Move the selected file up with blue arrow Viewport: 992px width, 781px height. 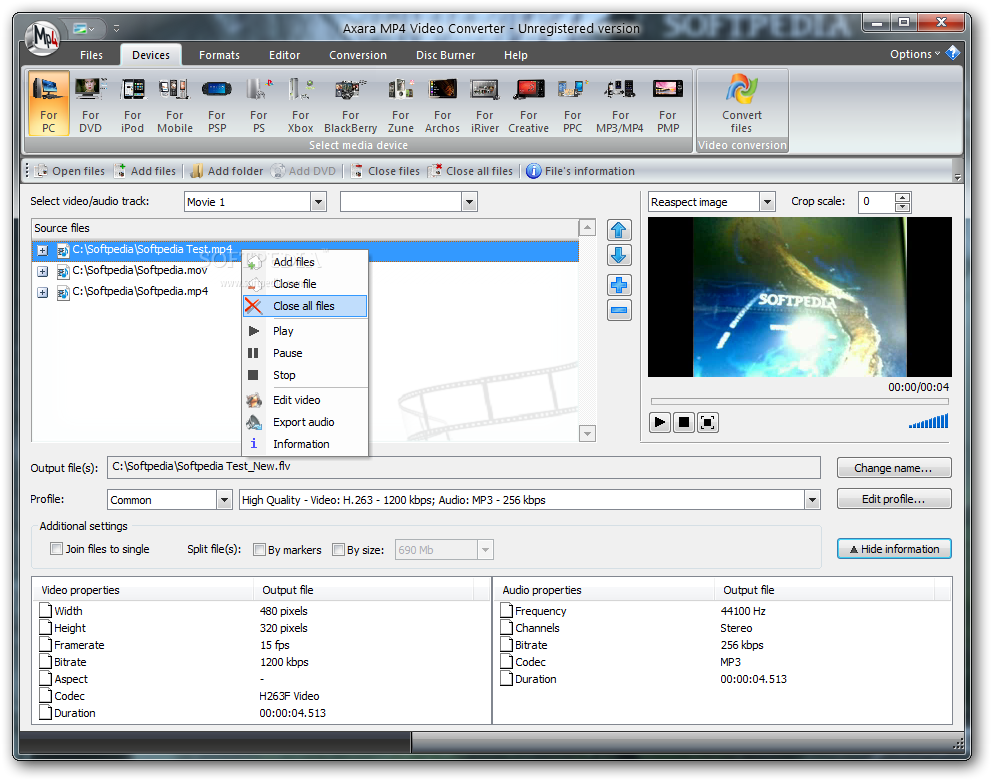coord(619,230)
